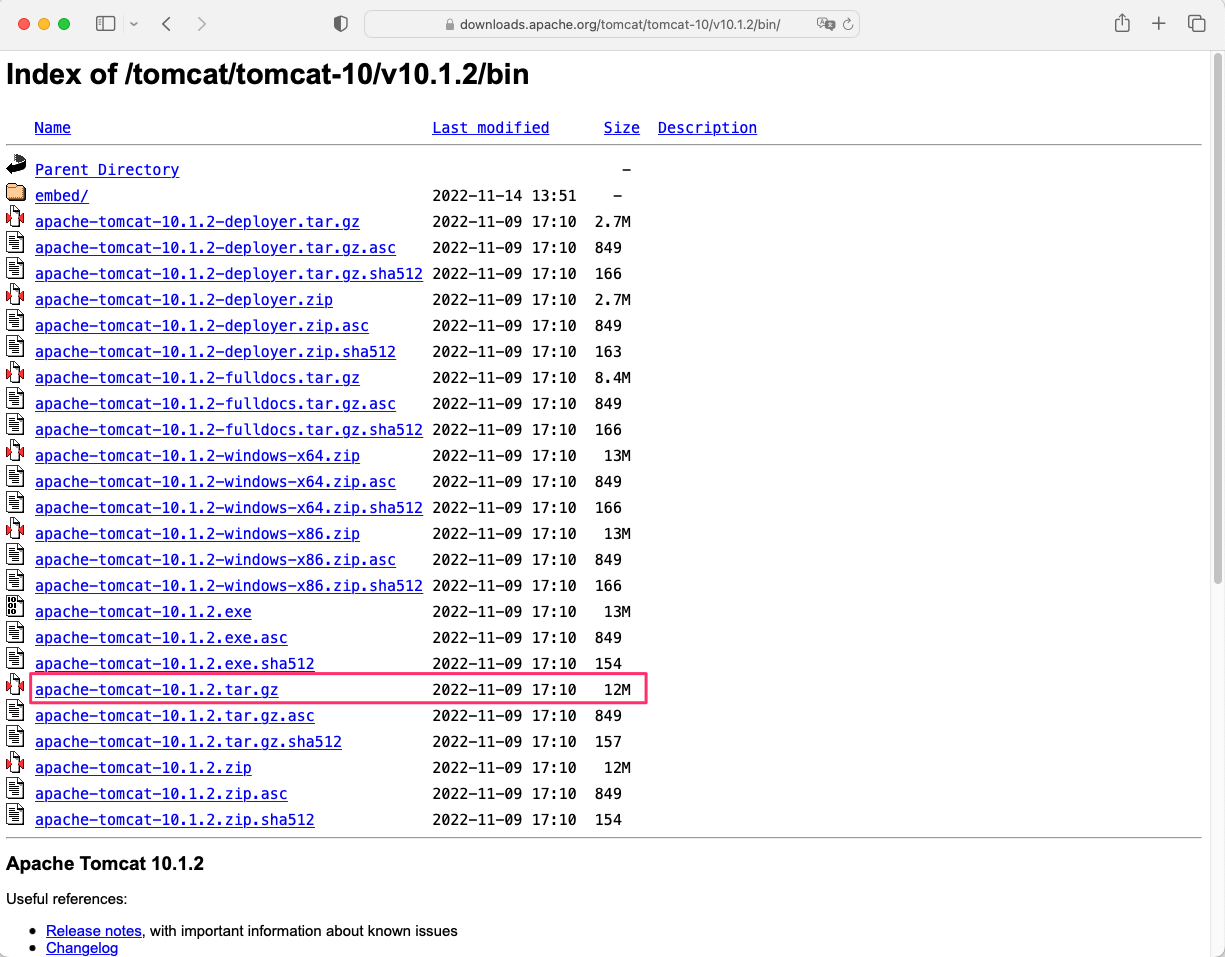Sort listing by Last modified
Screen dimensions: 1225x957
point(491,128)
